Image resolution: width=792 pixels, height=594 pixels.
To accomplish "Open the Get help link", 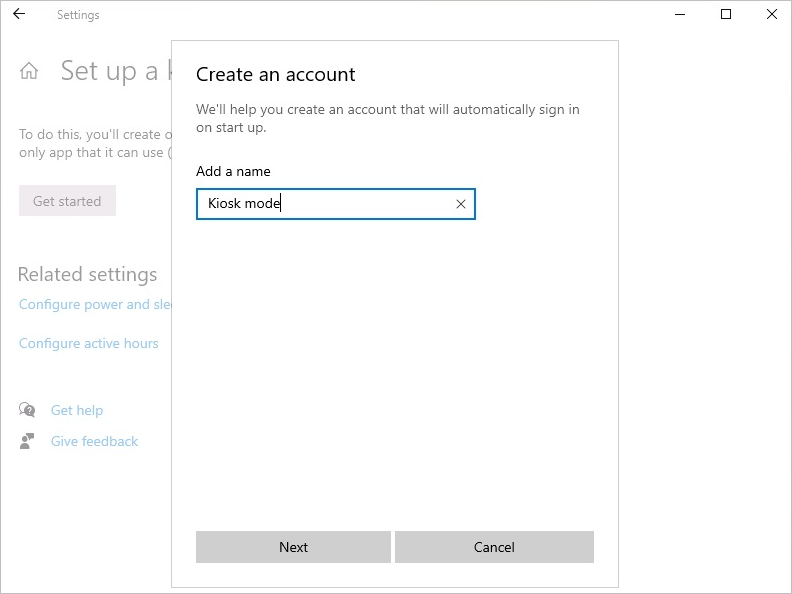I will 77,410.
